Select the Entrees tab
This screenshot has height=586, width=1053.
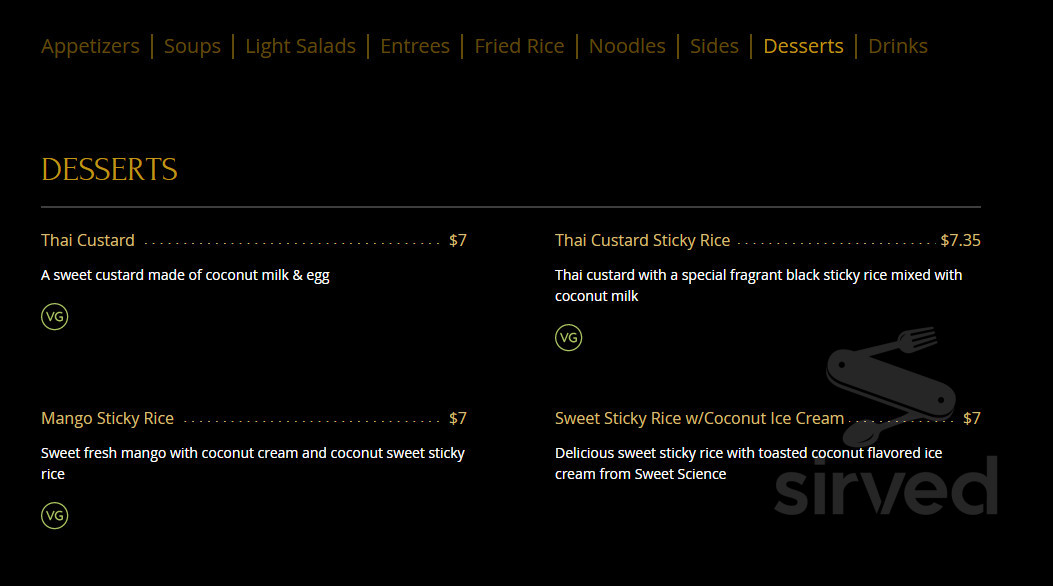click(x=415, y=46)
